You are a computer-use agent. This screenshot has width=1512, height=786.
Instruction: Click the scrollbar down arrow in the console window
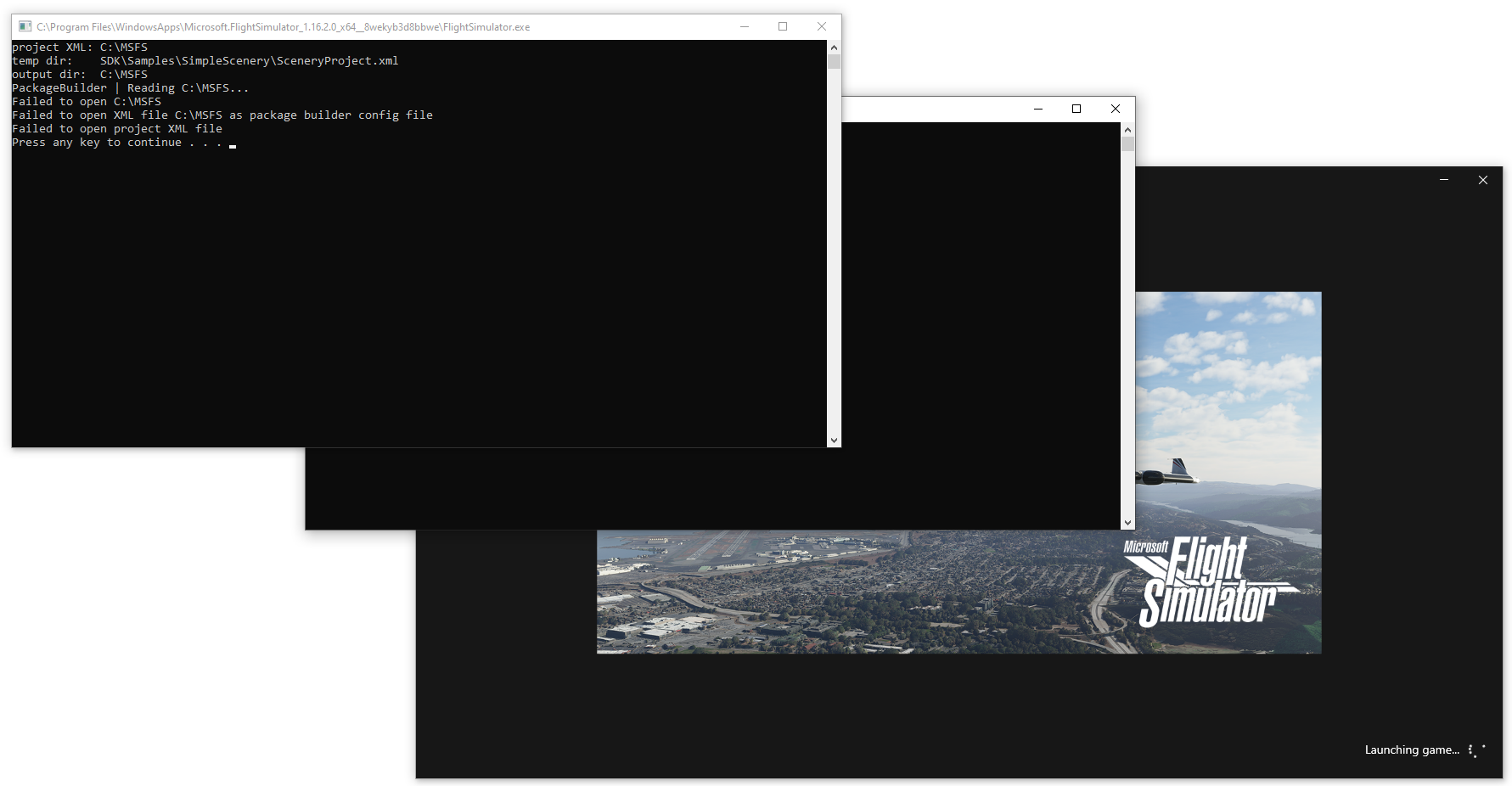(834, 441)
